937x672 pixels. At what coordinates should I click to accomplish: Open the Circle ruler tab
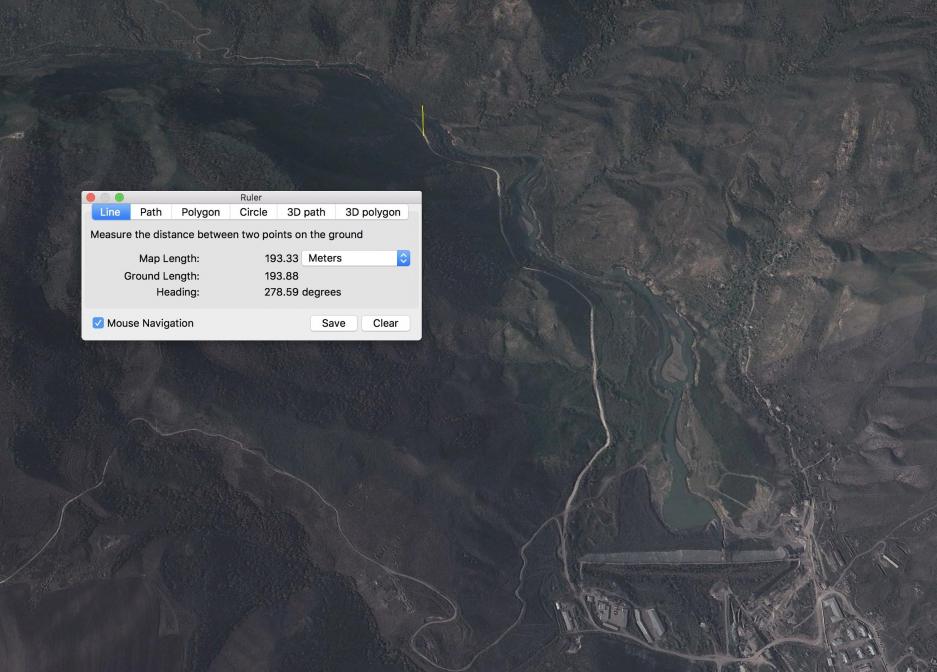pos(253,212)
